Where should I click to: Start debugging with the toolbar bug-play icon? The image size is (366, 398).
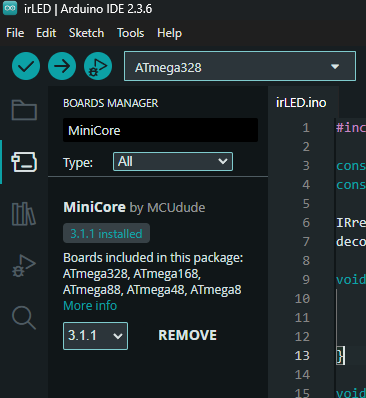point(98,66)
